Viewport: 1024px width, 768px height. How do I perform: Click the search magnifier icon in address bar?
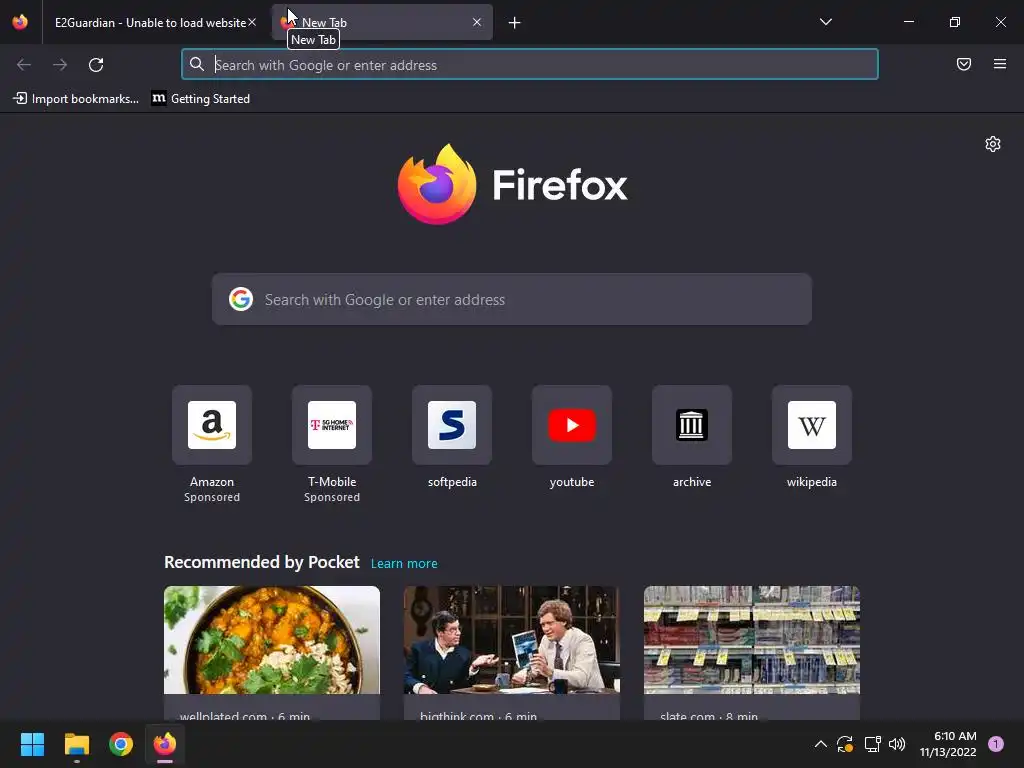pos(197,64)
